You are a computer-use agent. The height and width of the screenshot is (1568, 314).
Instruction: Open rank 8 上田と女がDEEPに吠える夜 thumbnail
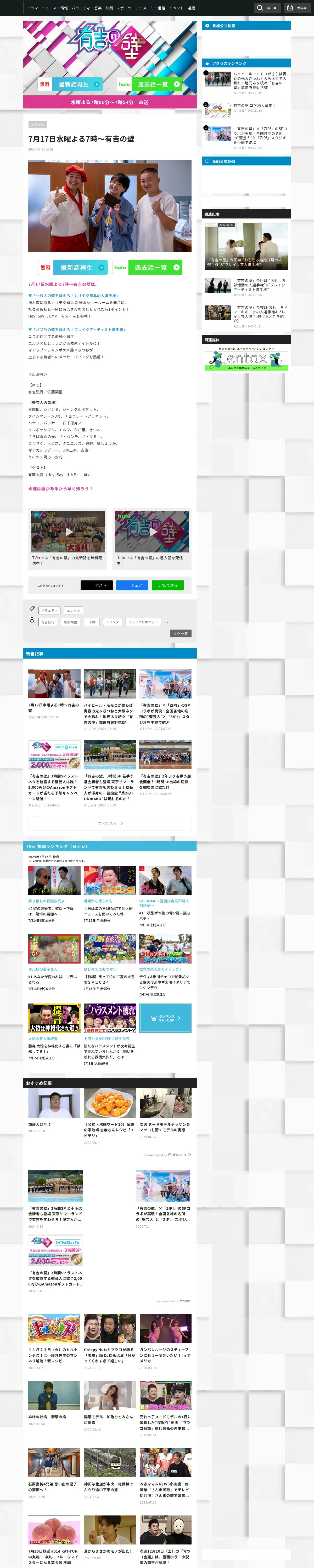click(x=110, y=1018)
